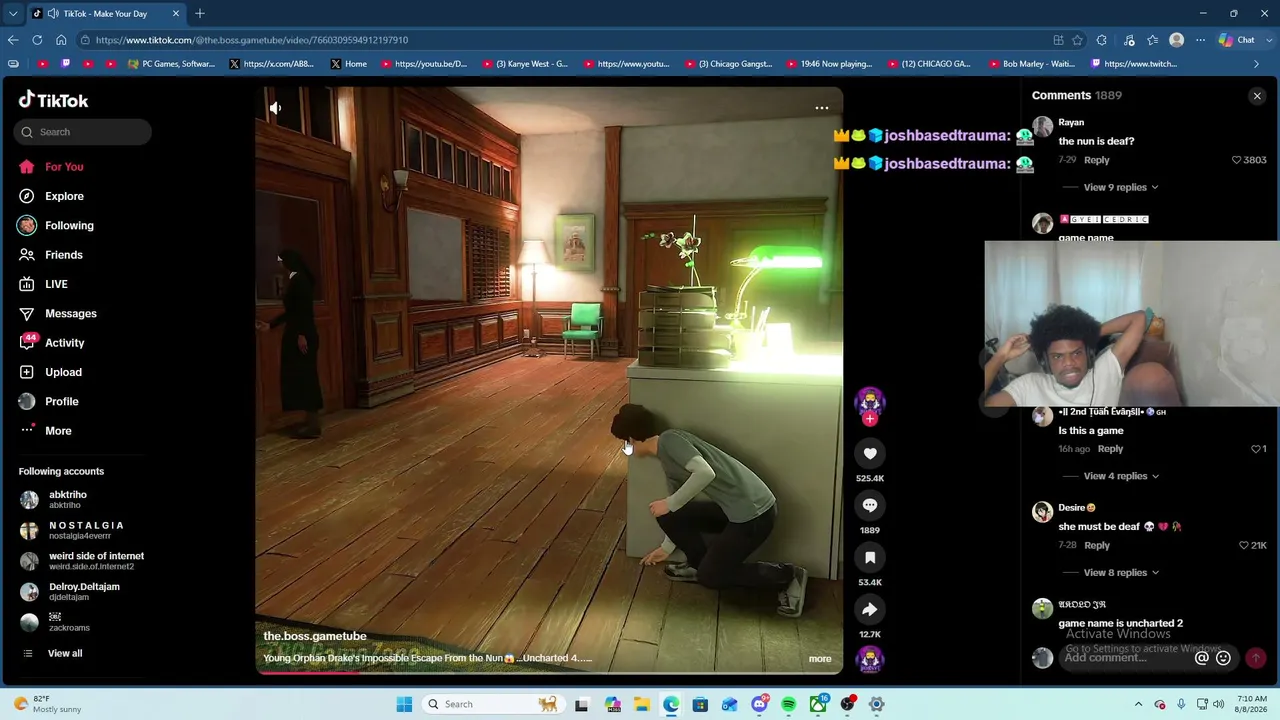
Task: Mute the video with the speaker icon
Action: [x=275, y=108]
